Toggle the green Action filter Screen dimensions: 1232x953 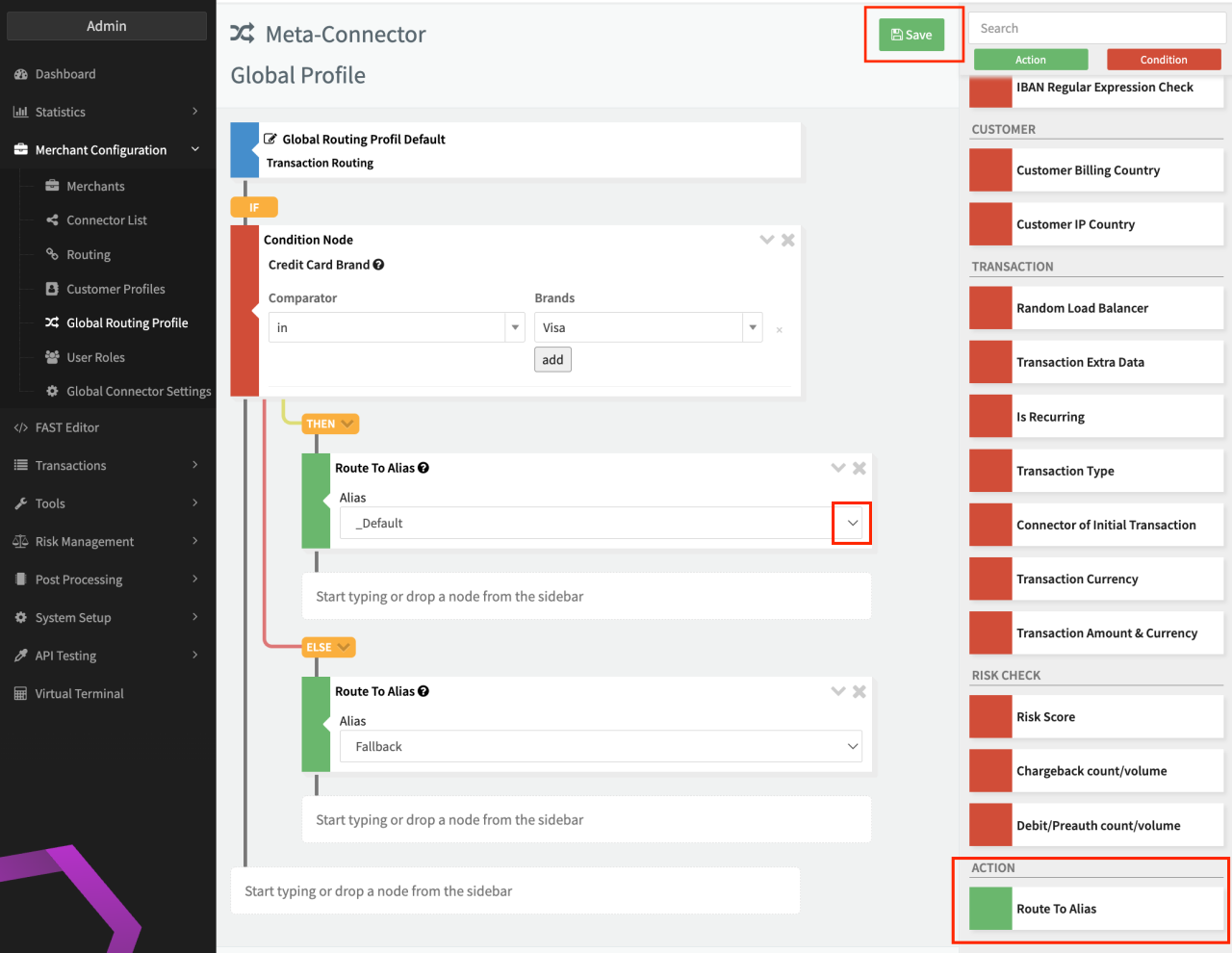[1030, 60]
